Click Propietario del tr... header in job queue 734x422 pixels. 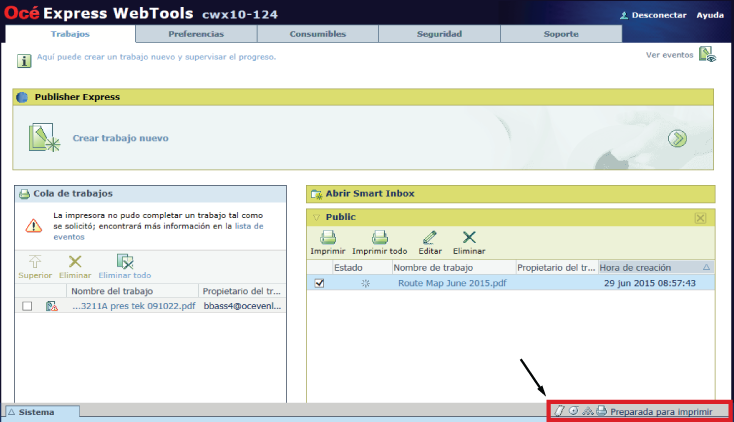(x=242, y=291)
